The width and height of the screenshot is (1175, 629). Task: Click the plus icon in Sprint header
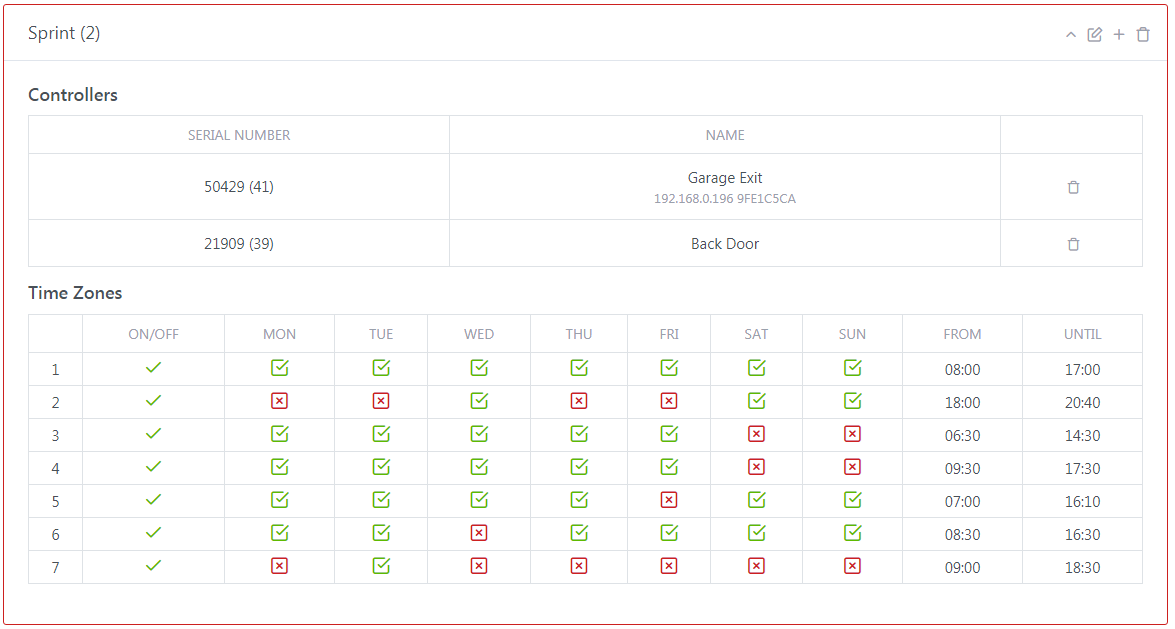(1119, 35)
